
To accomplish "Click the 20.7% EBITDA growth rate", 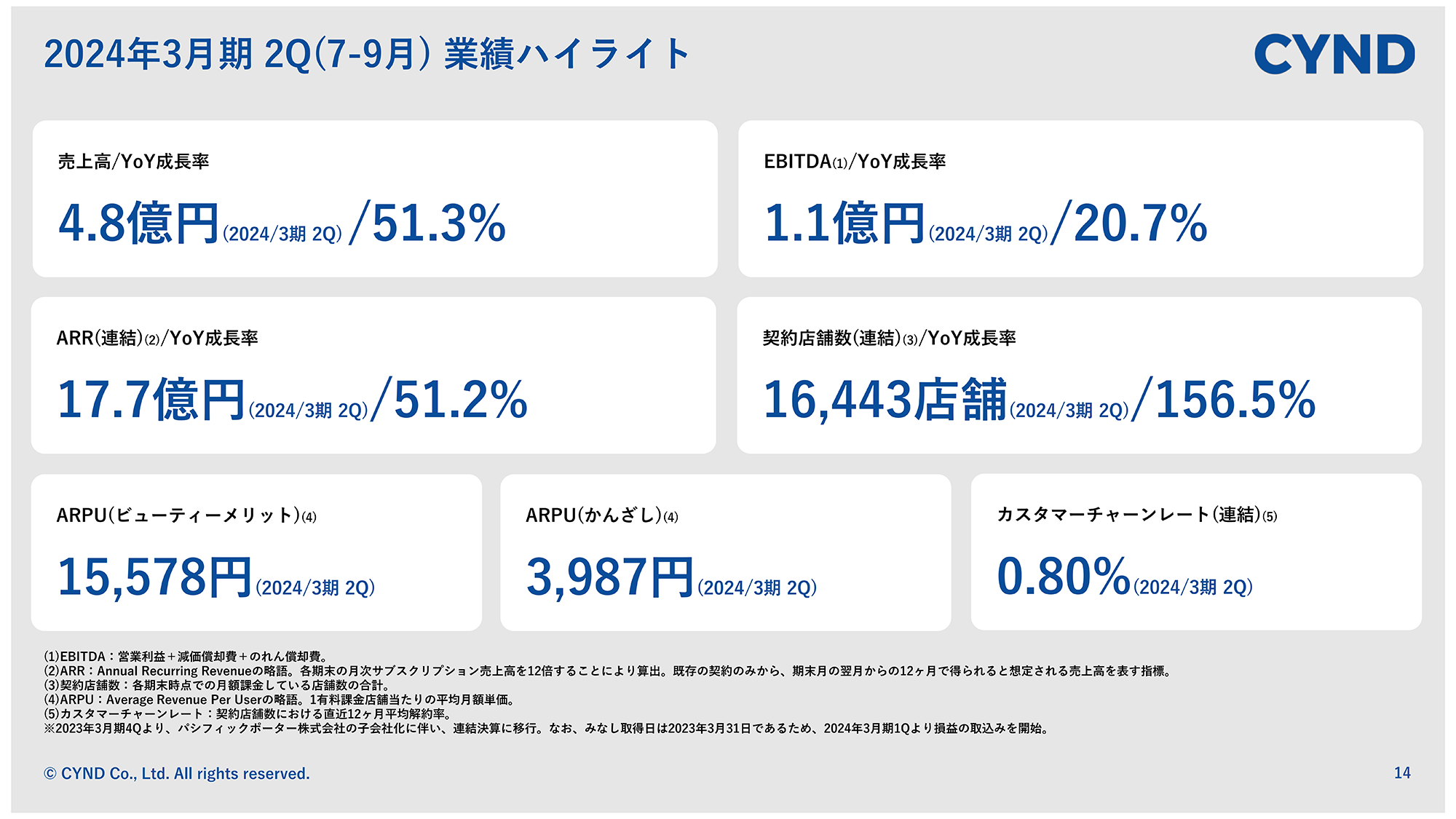I will 1140,223.
